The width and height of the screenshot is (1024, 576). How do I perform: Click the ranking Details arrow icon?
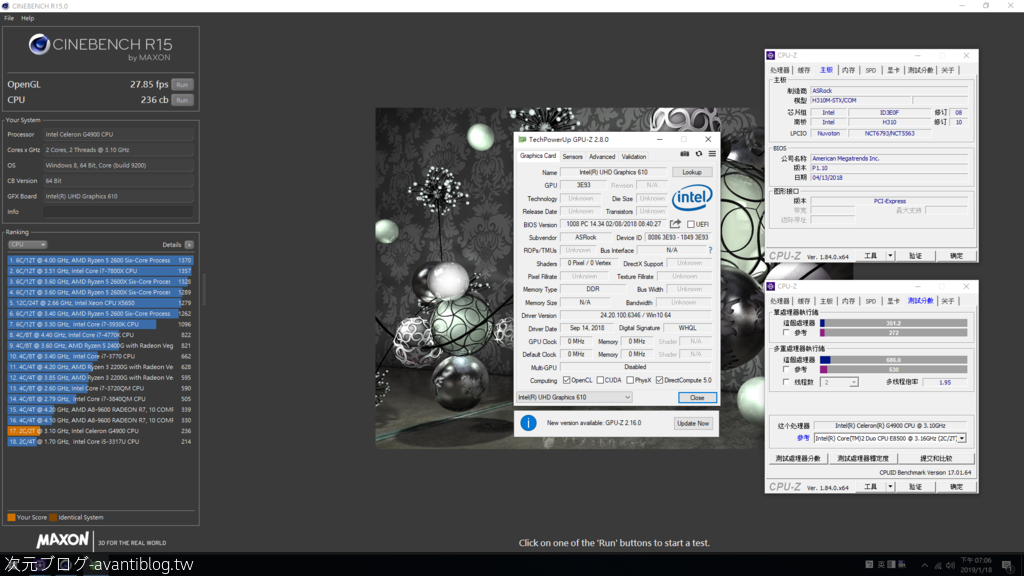click(x=189, y=245)
